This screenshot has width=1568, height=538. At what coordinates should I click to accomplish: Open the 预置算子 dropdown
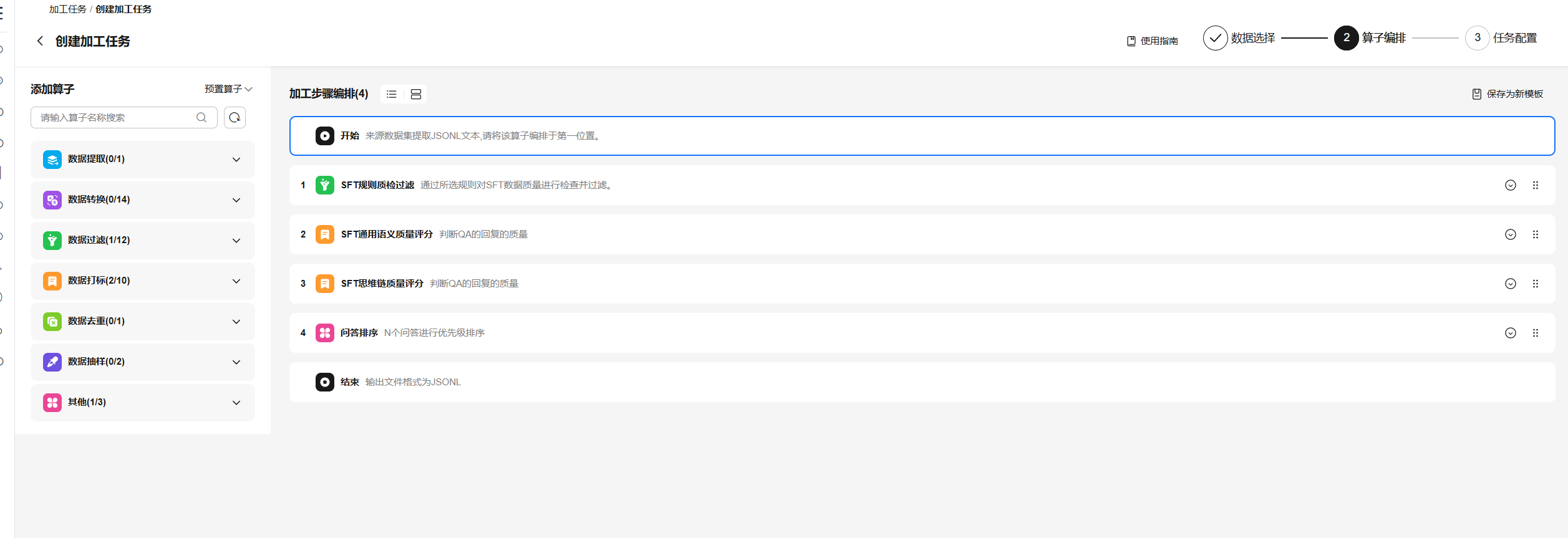[x=228, y=89]
